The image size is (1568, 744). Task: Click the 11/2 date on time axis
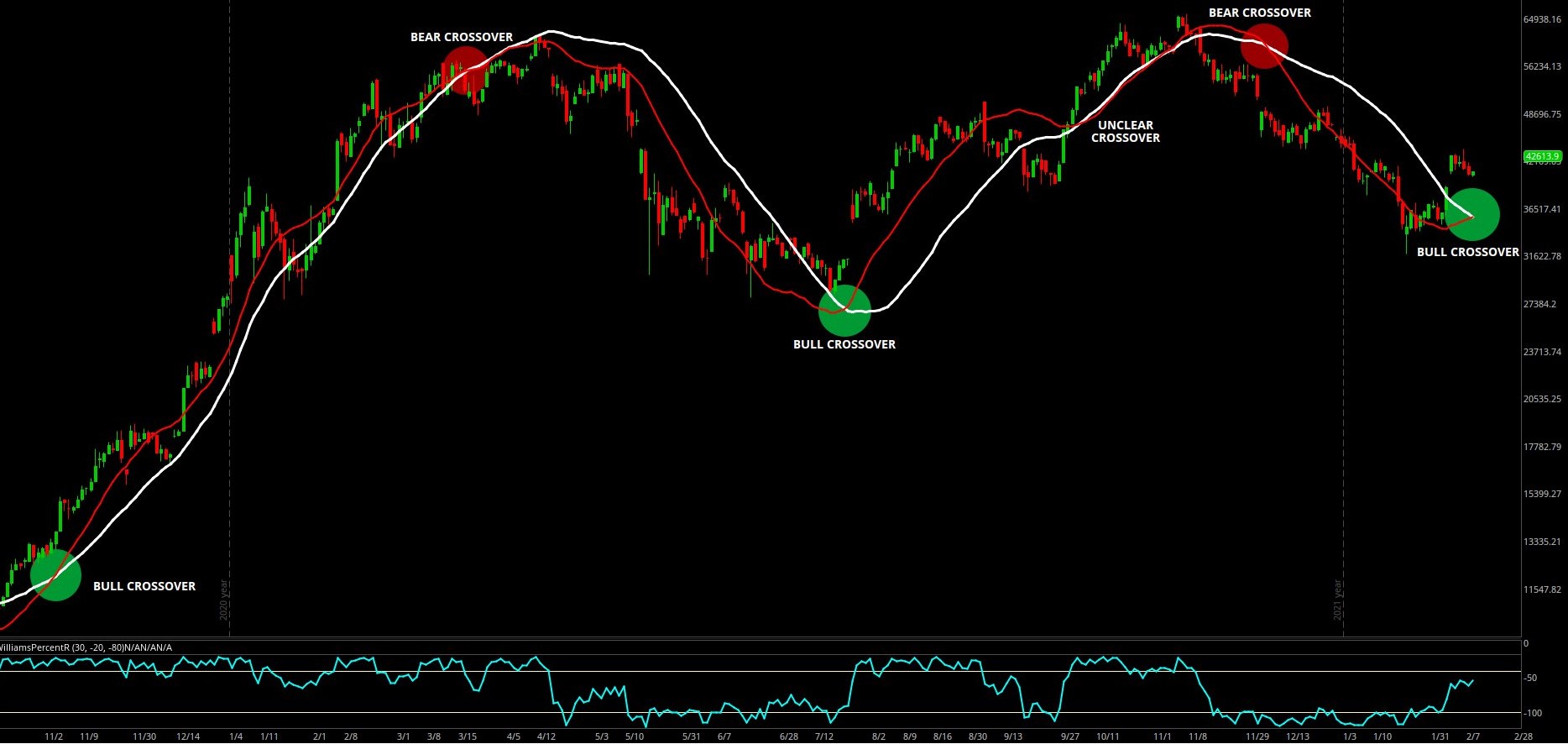point(54,736)
